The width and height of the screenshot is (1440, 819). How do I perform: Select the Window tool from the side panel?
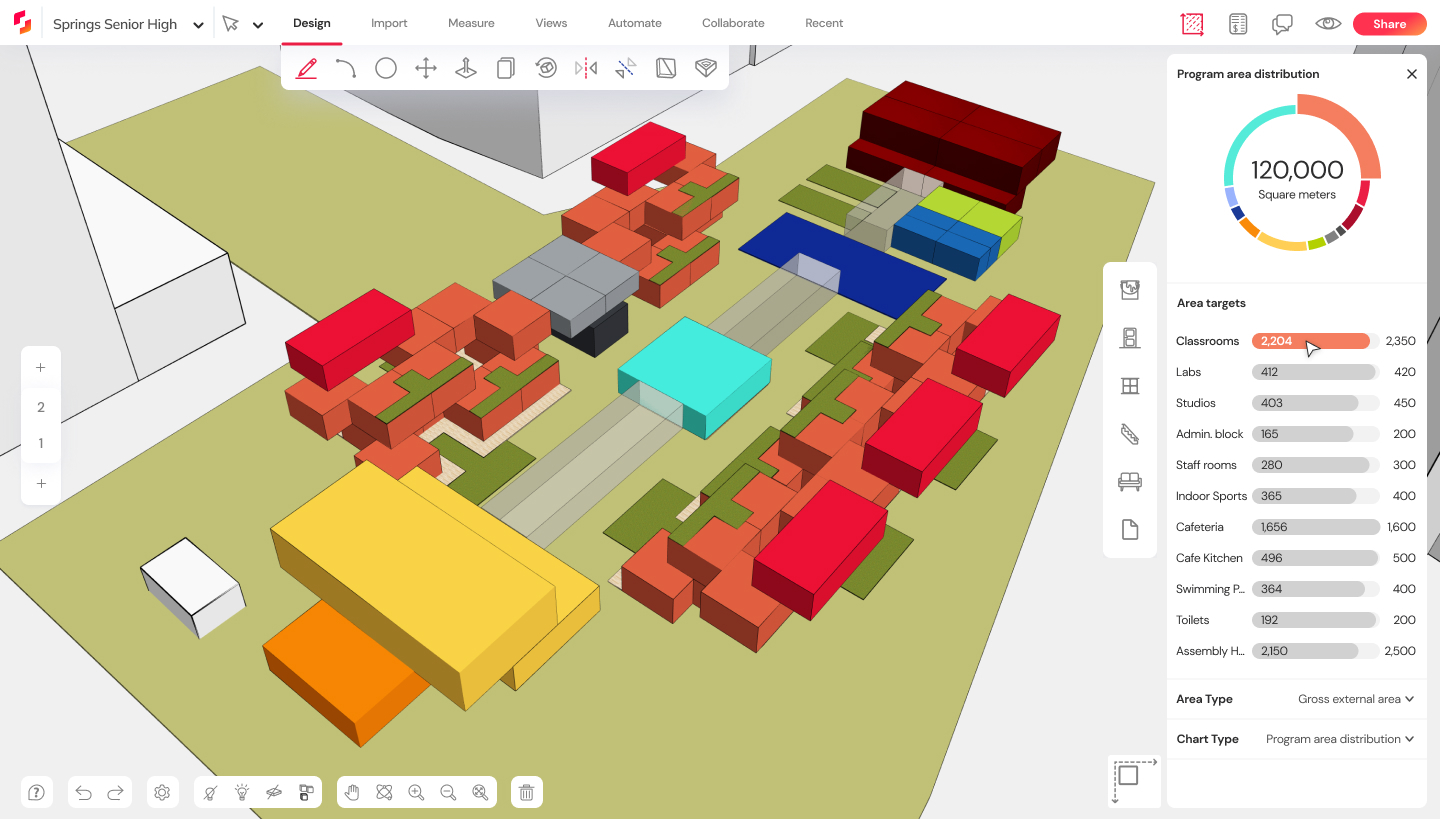1130,385
